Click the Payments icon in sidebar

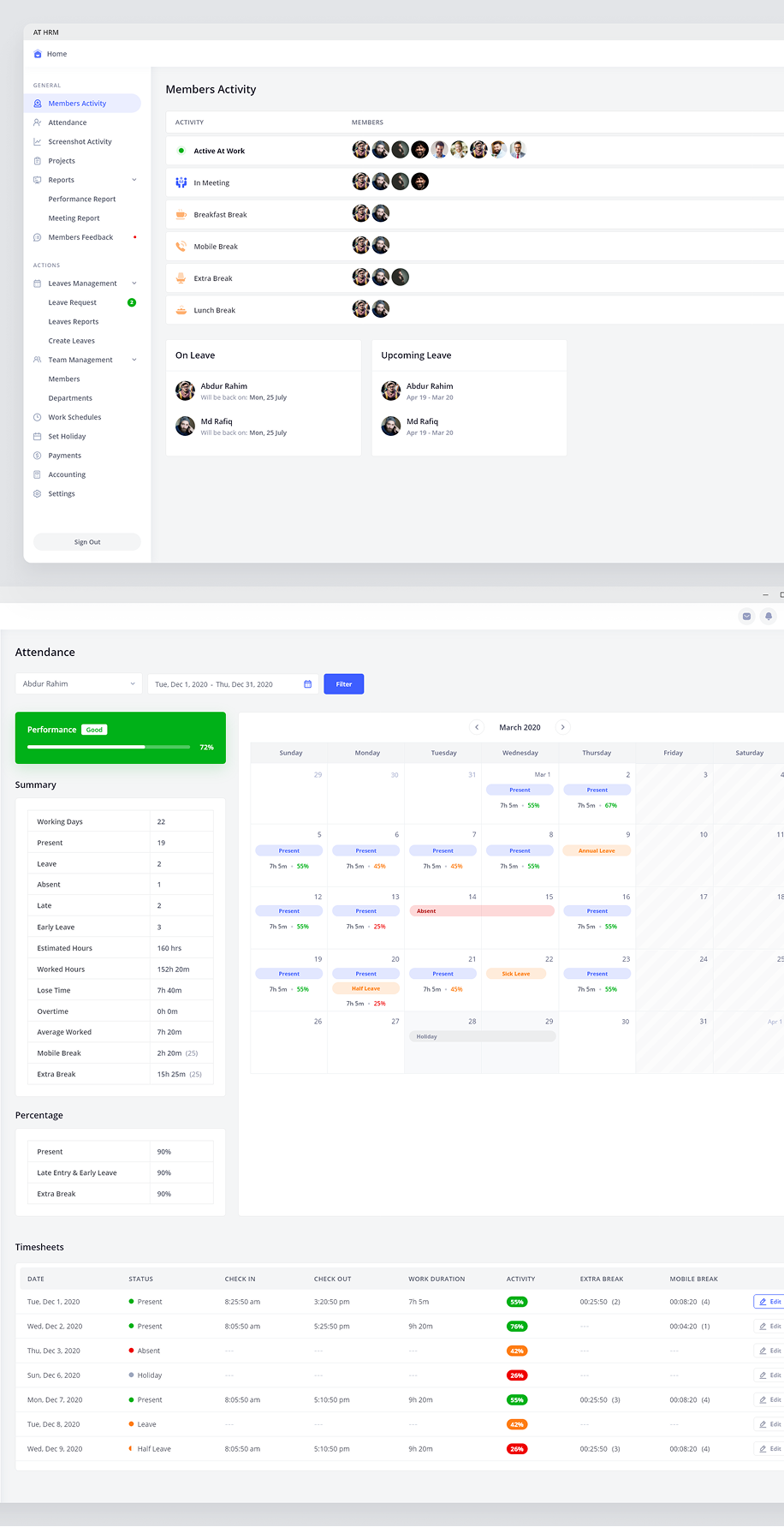coord(37,456)
